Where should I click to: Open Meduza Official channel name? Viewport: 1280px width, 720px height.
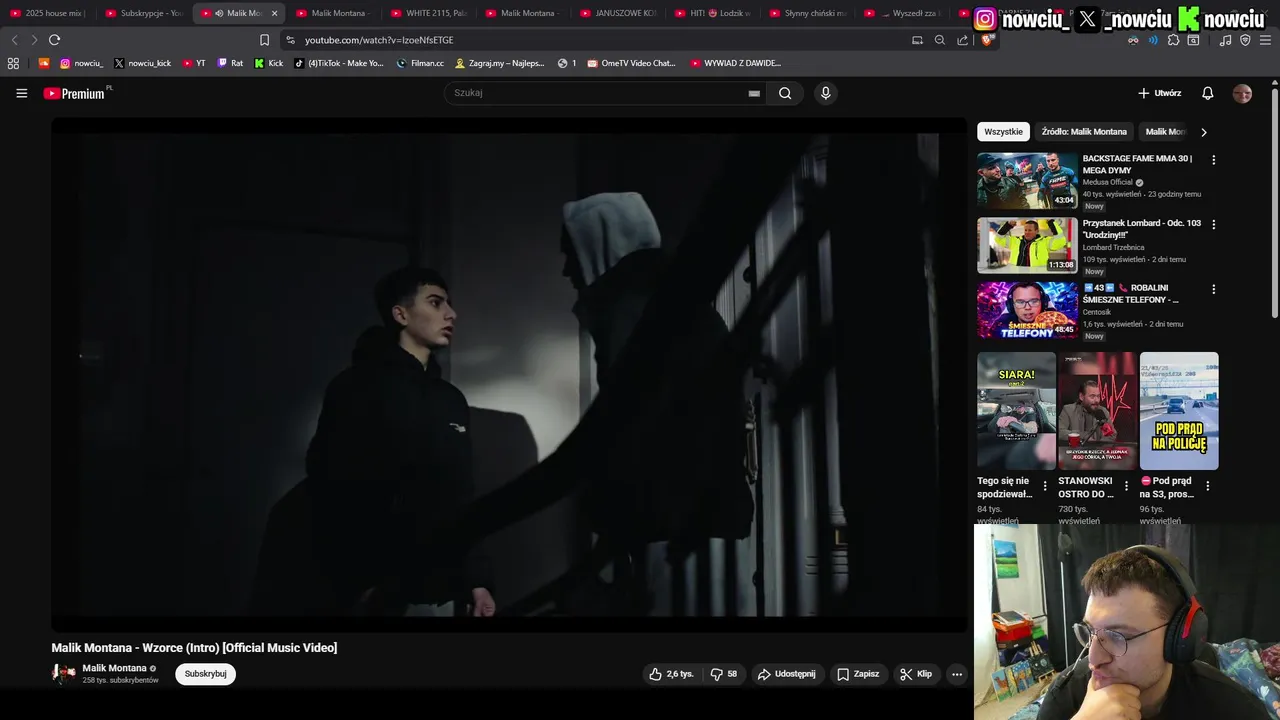1107,182
